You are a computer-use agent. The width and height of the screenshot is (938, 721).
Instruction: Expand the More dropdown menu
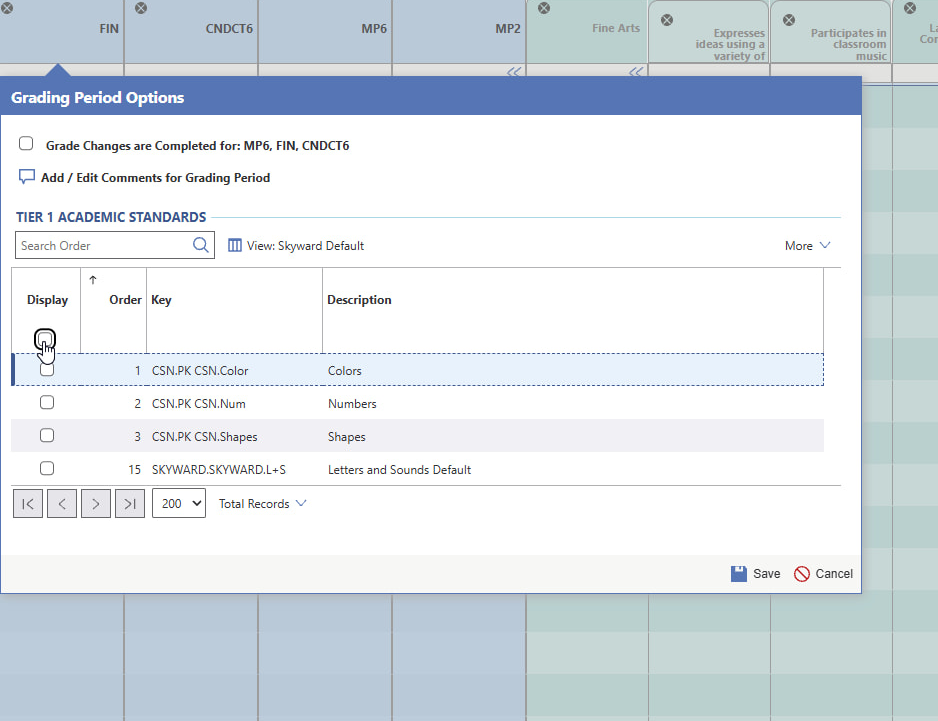808,245
